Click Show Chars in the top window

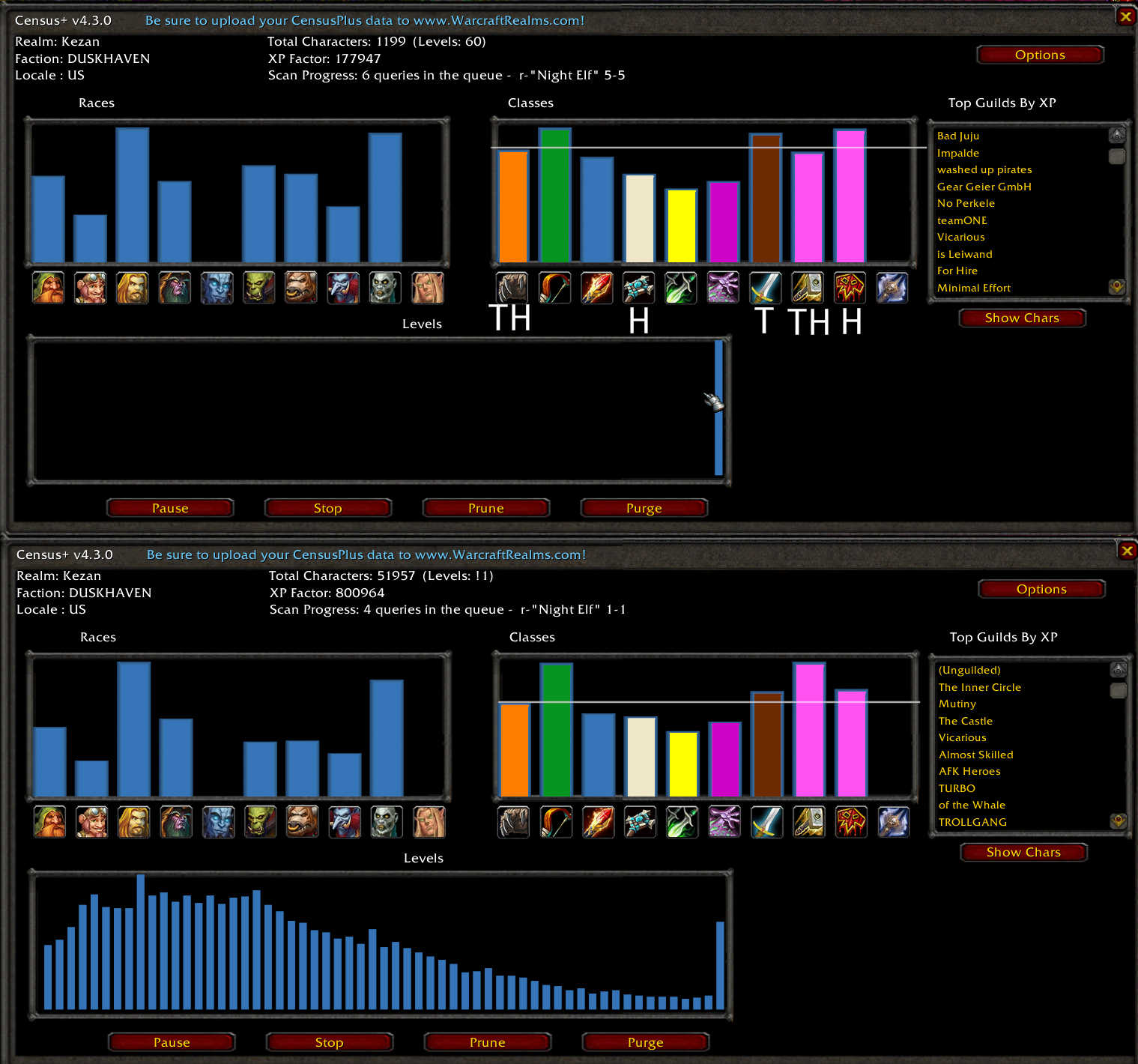(1022, 318)
